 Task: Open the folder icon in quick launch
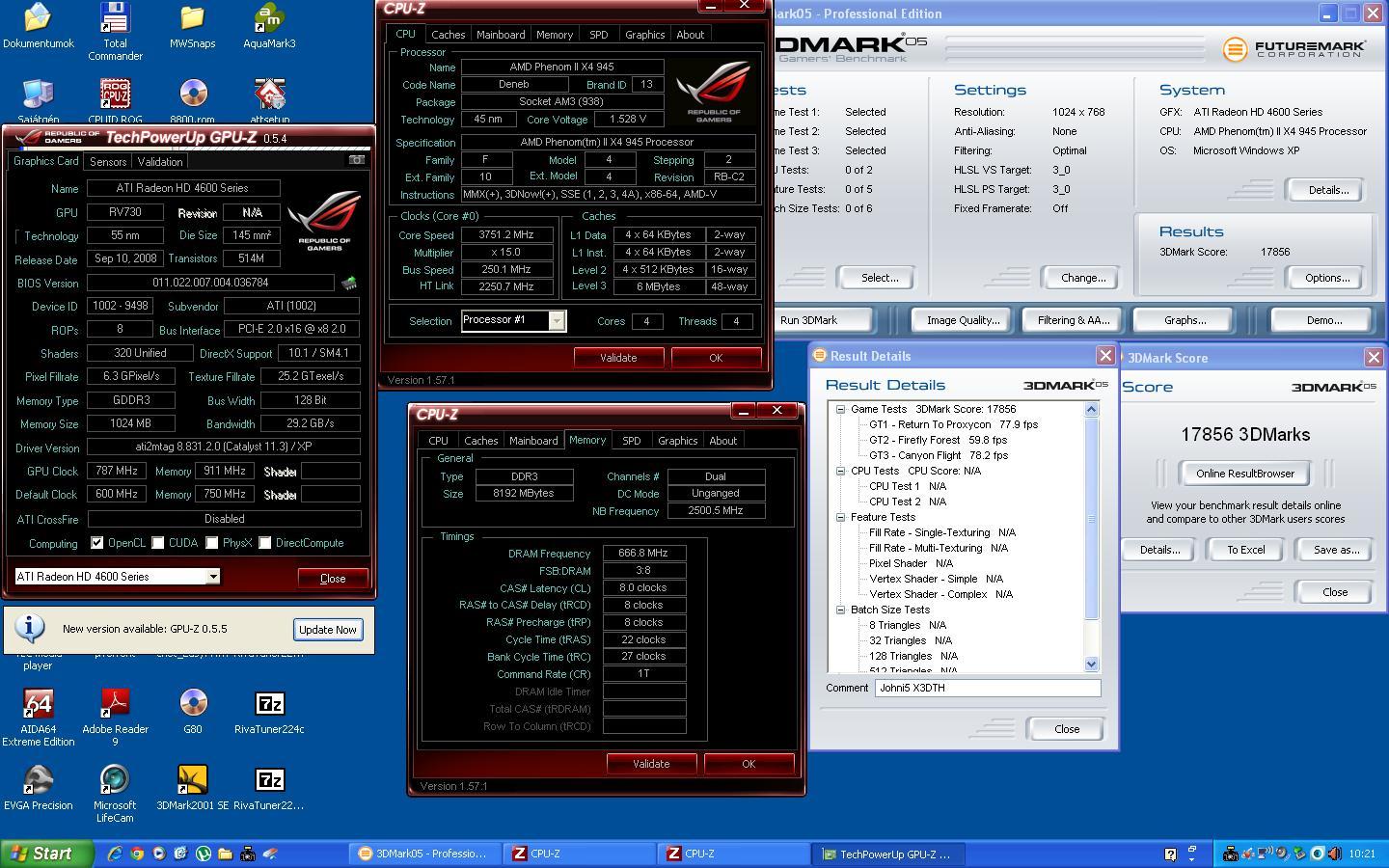225,854
